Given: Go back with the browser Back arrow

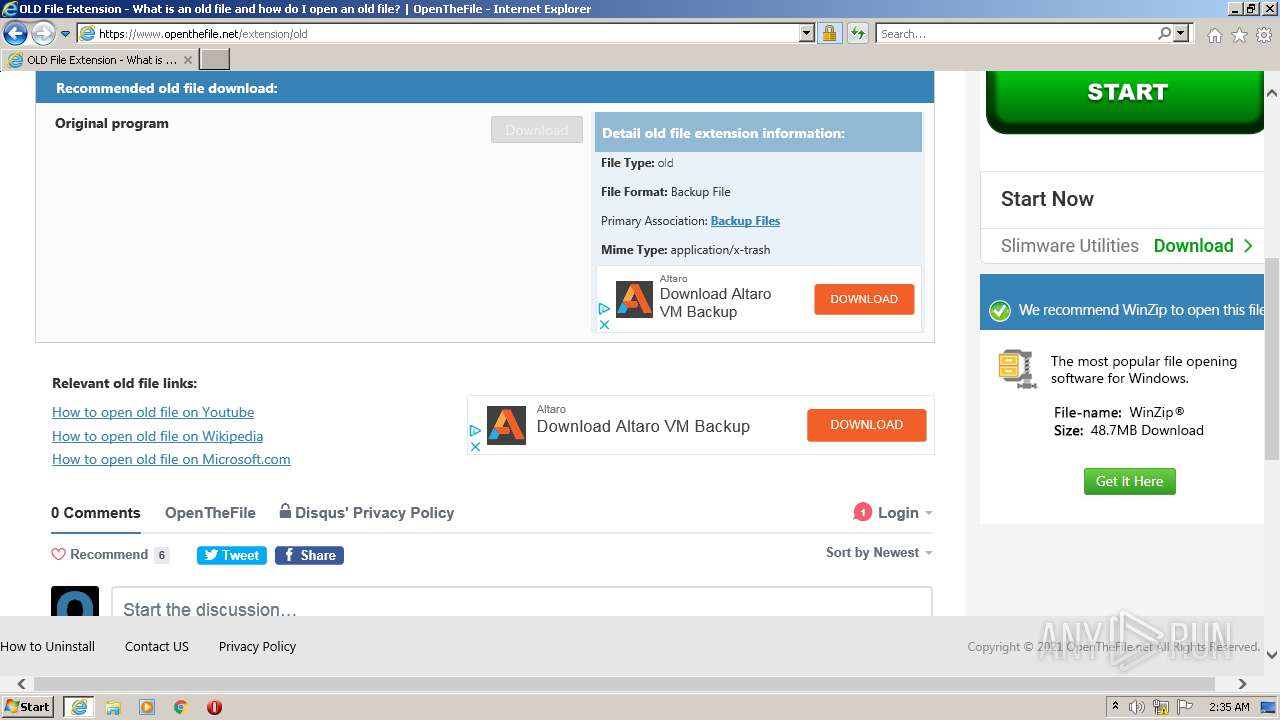Looking at the screenshot, I should pos(15,33).
